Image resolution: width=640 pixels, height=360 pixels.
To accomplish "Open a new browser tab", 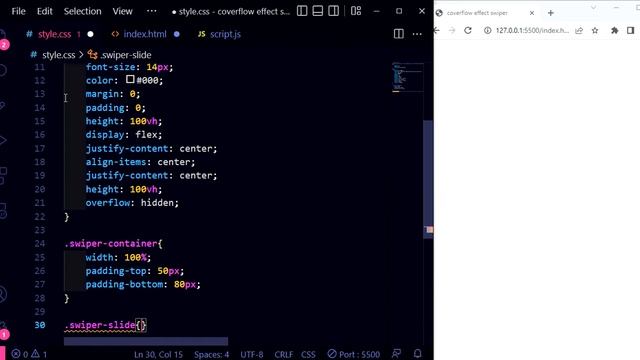I will coord(551,13).
